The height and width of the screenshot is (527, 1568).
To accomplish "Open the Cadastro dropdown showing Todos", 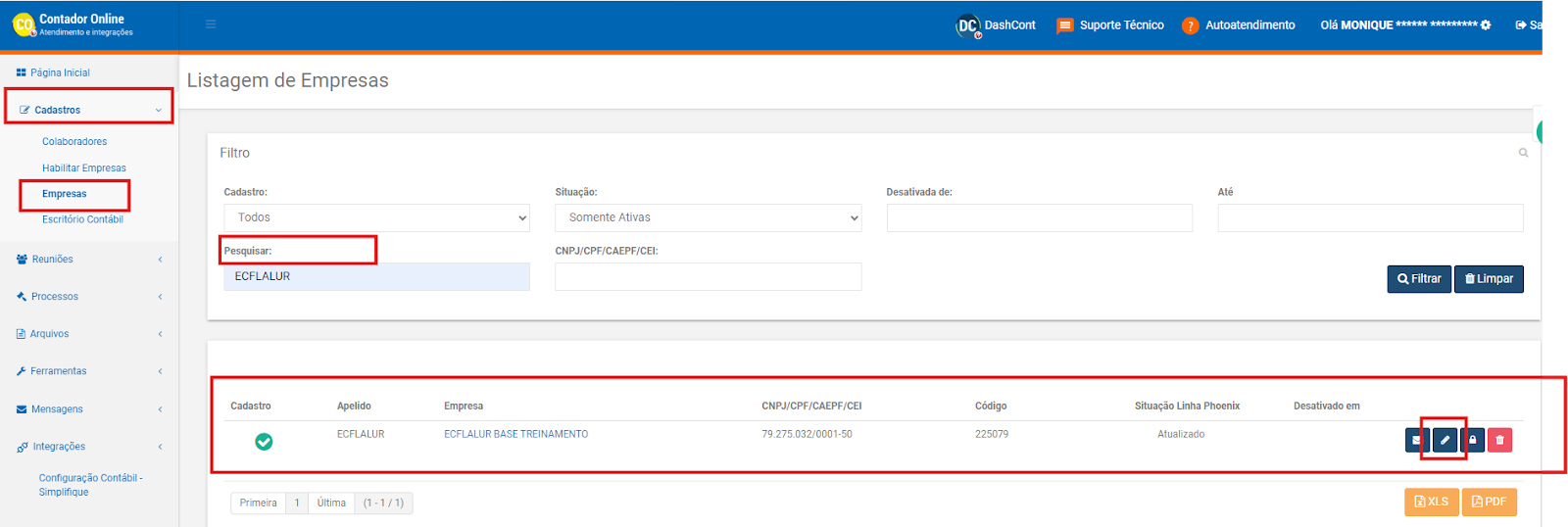I will coord(377,217).
